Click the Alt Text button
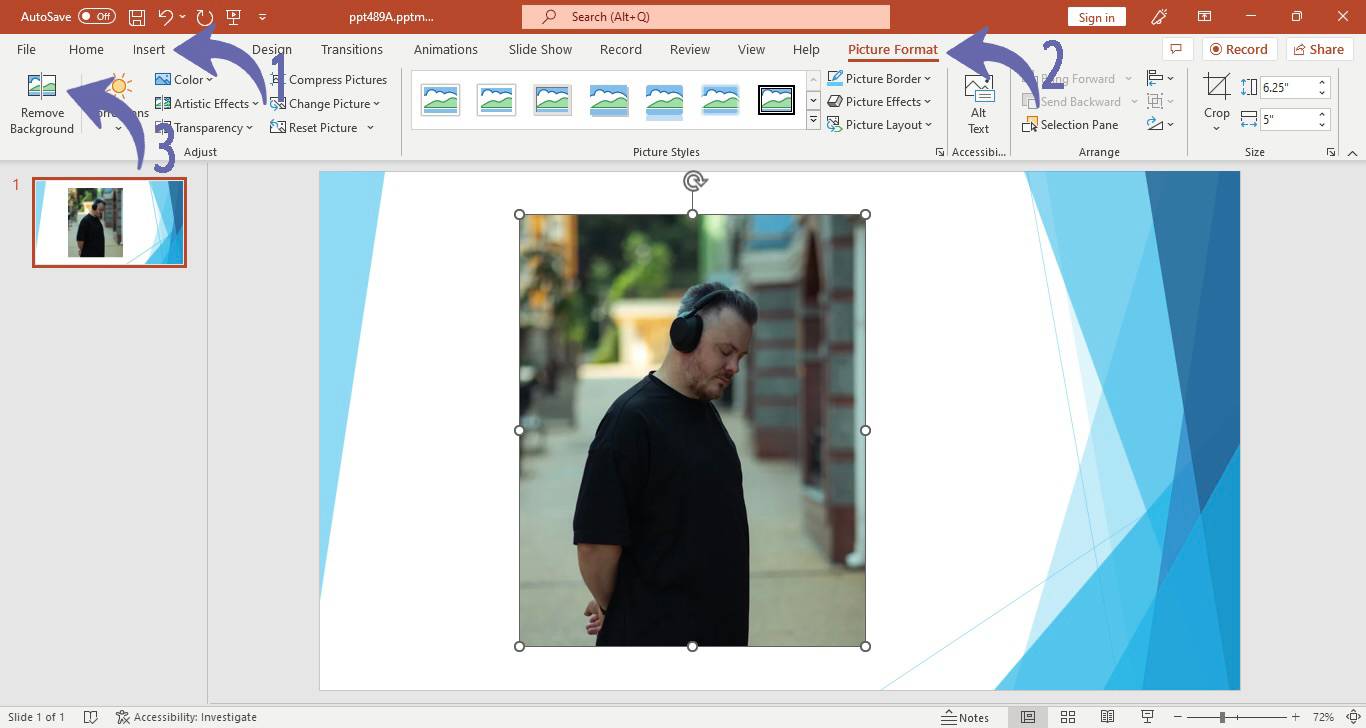The height and width of the screenshot is (728, 1366). pos(978,103)
